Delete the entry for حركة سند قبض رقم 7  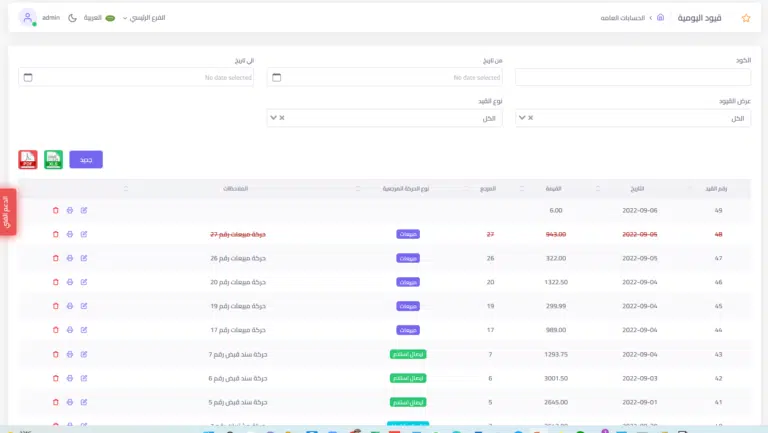click(56, 354)
